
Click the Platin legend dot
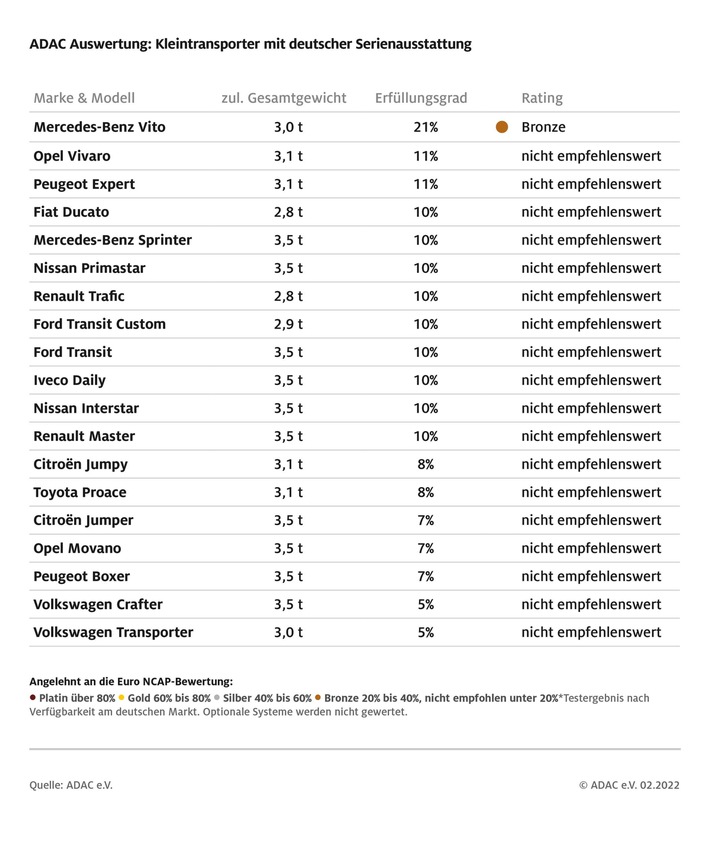pyautogui.click(x=33, y=698)
